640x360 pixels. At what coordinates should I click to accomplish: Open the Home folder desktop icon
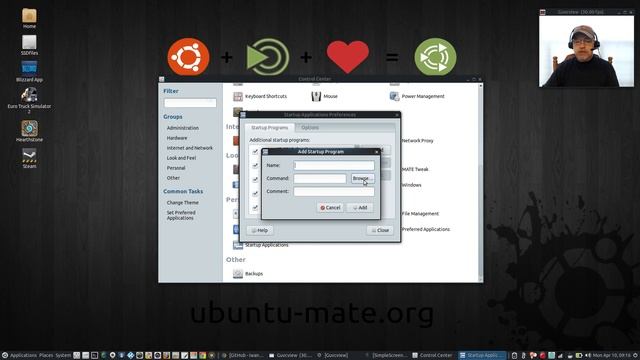tap(29, 18)
